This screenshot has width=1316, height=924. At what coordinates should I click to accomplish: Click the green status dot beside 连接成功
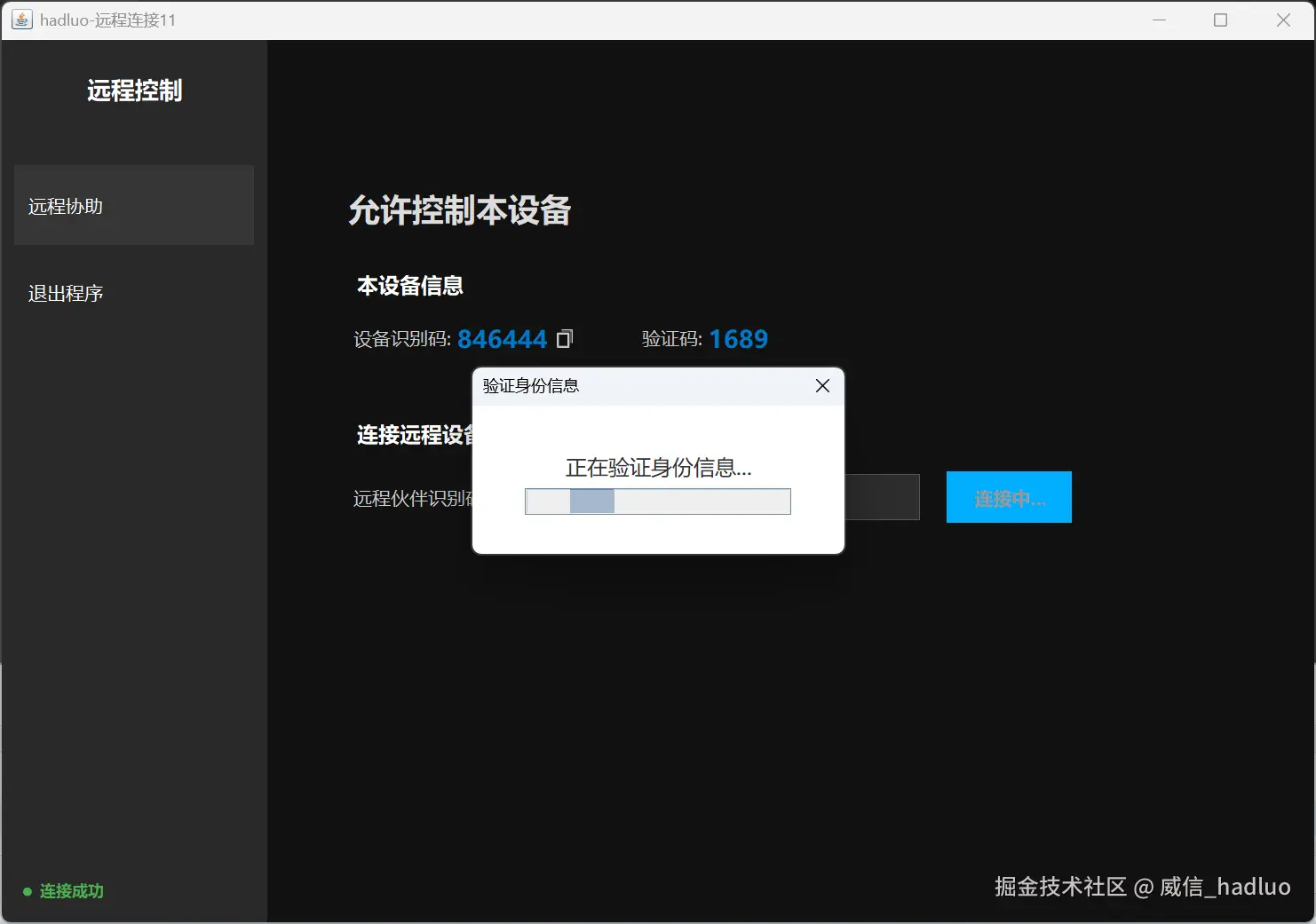(28, 891)
